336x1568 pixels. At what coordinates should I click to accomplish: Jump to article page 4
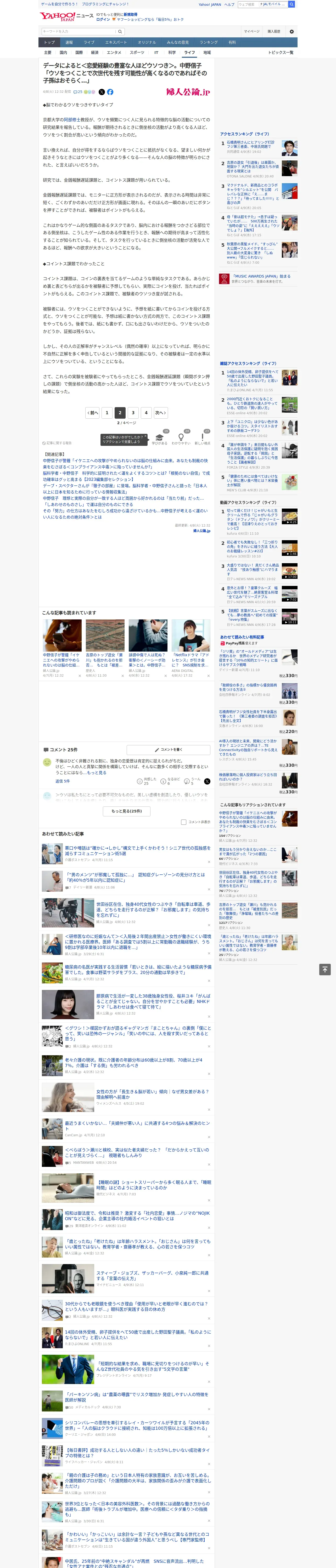(x=146, y=412)
